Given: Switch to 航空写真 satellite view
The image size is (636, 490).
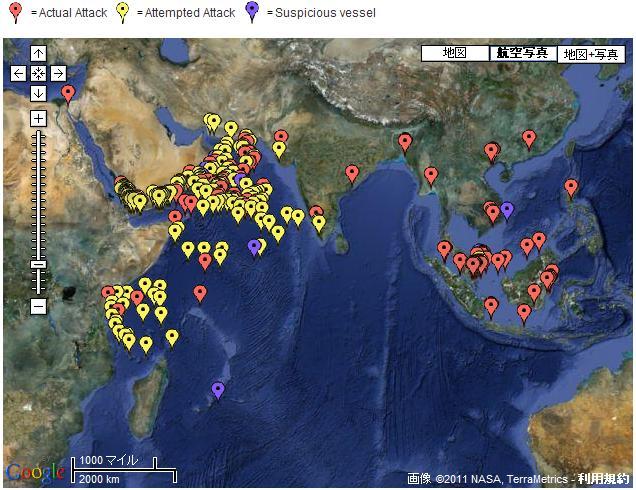Looking at the screenshot, I should 522,53.
